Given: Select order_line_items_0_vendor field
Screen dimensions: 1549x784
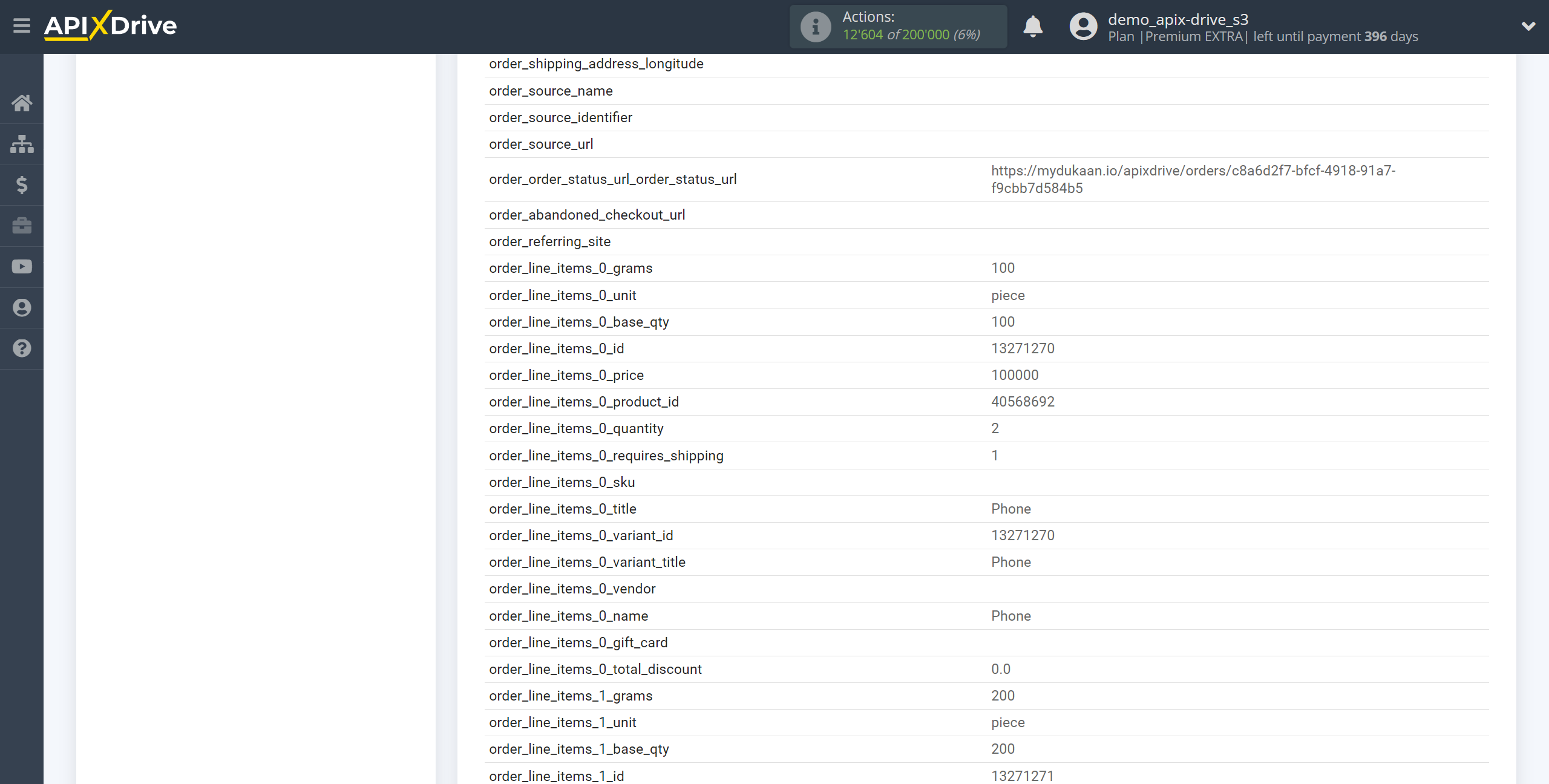Looking at the screenshot, I should pyautogui.click(x=986, y=589).
